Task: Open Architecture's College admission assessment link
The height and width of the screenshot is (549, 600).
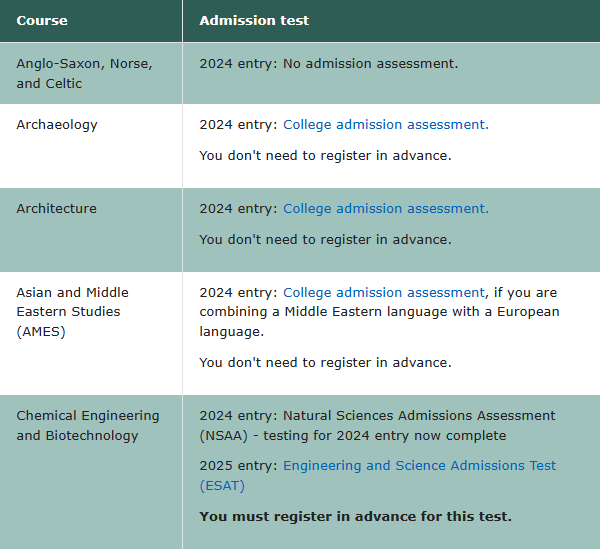Action: (386, 209)
